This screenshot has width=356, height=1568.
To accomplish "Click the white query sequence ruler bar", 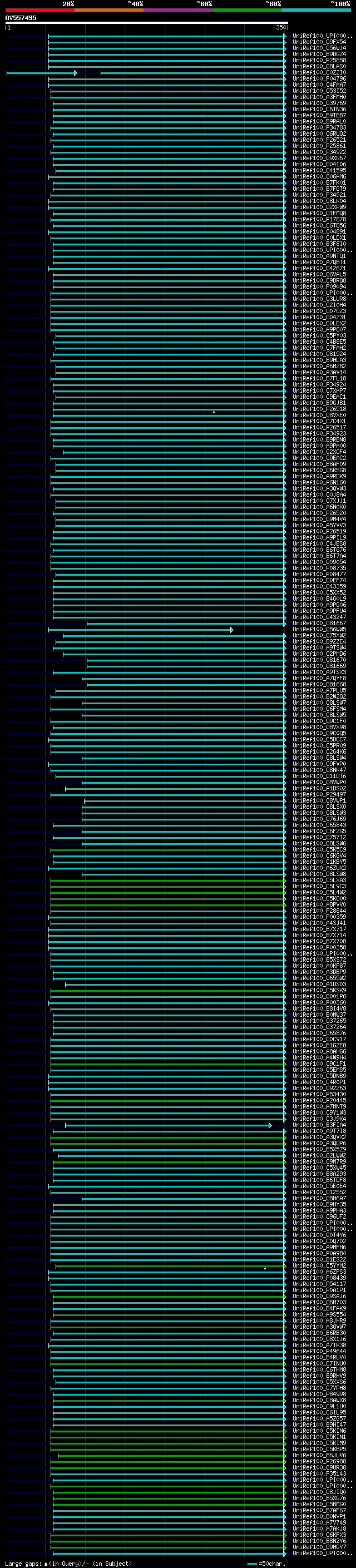I will point(147,23).
